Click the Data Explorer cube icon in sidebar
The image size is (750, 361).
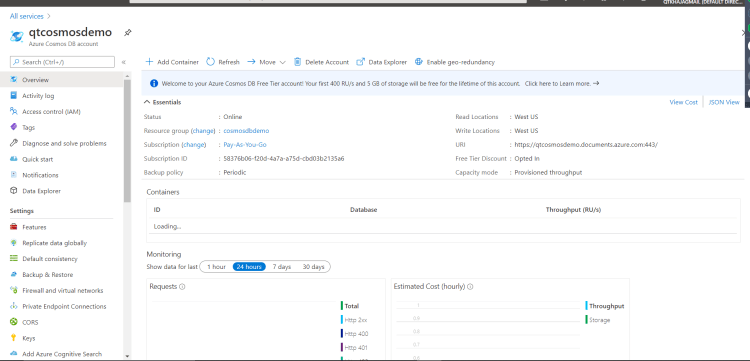coord(14,191)
